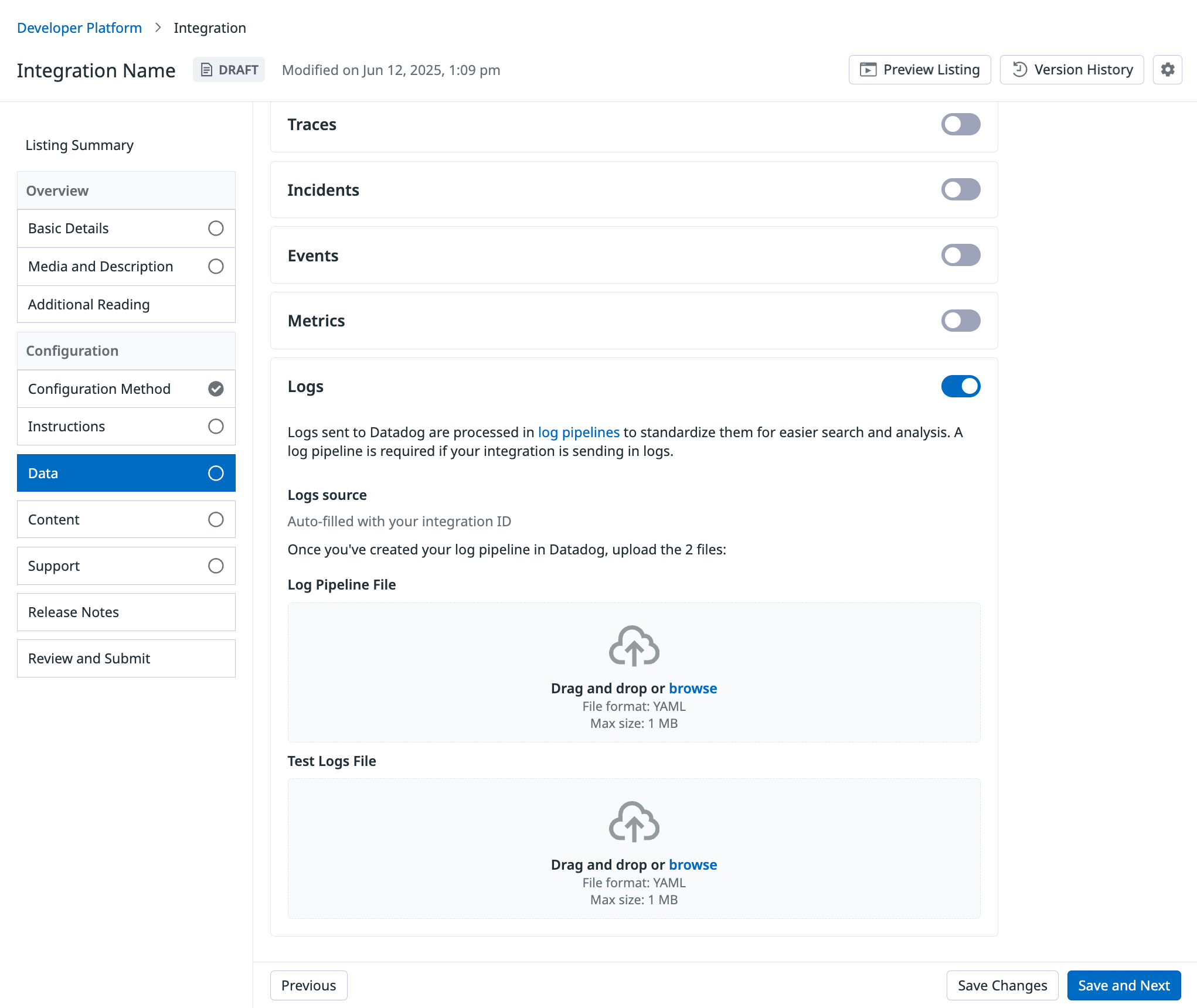Click upload cloud icon under Test Logs File
This screenshot has width=1197, height=1008.
[x=634, y=822]
